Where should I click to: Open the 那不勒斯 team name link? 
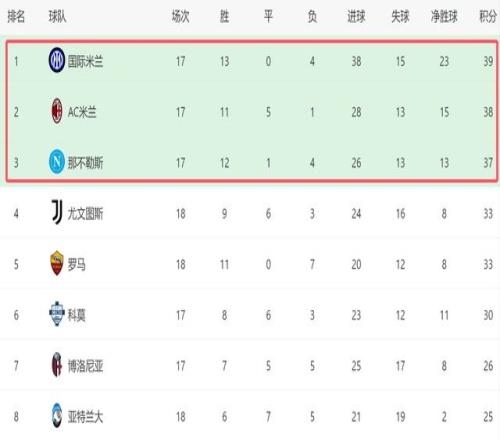click(x=85, y=163)
